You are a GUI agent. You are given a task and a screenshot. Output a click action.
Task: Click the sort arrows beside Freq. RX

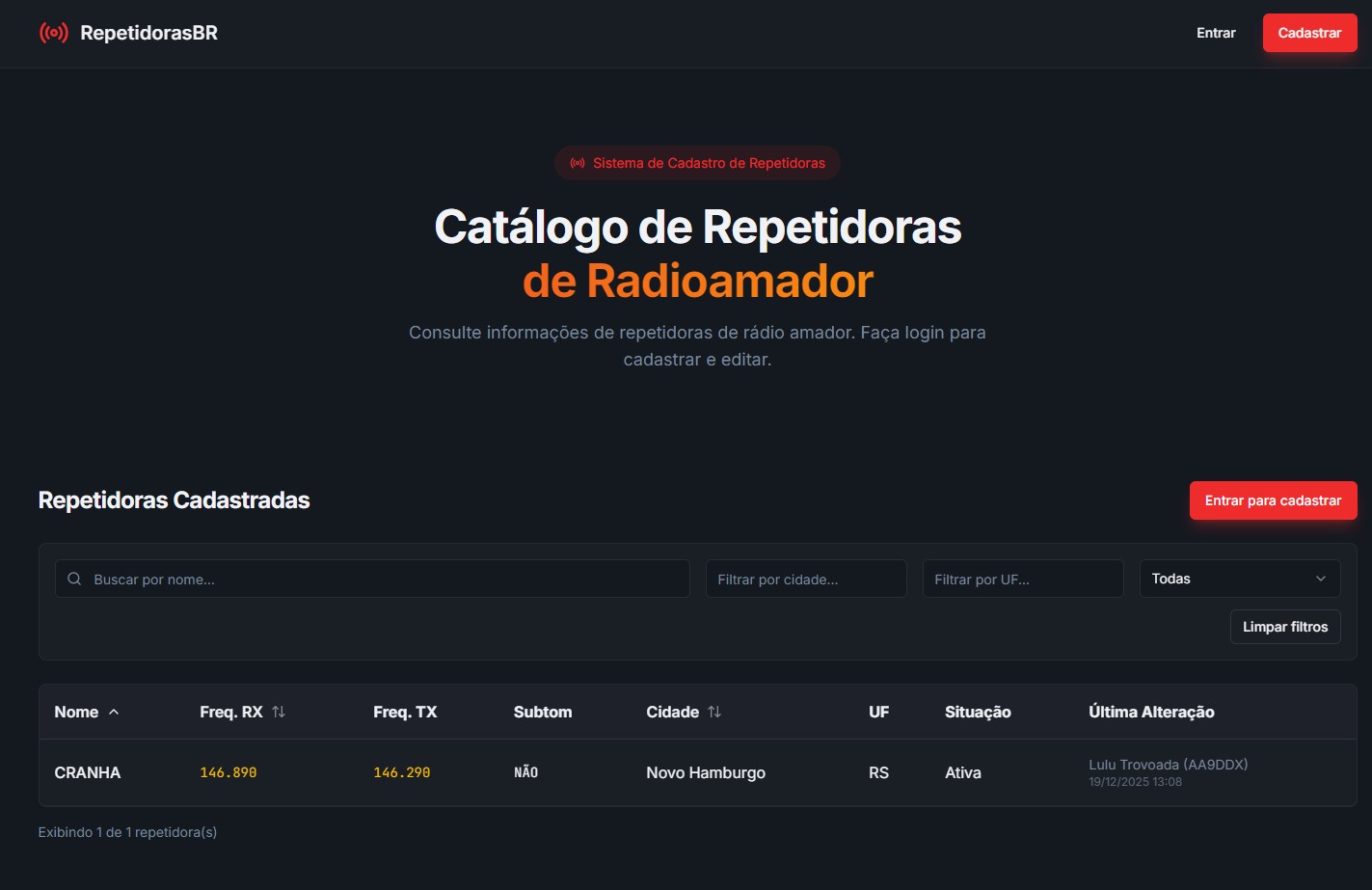(x=278, y=712)
